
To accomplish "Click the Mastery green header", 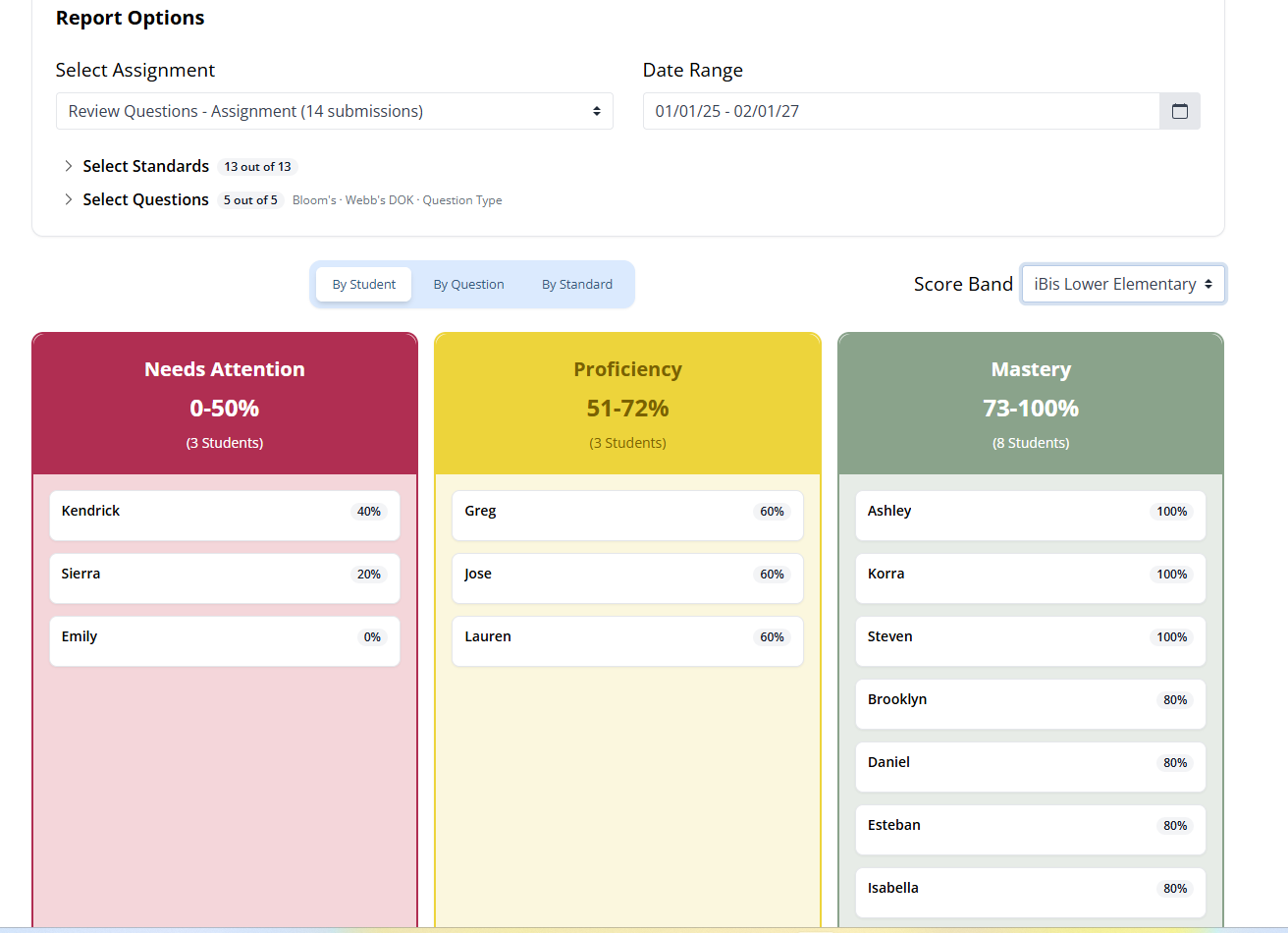I will (1031, 405).
